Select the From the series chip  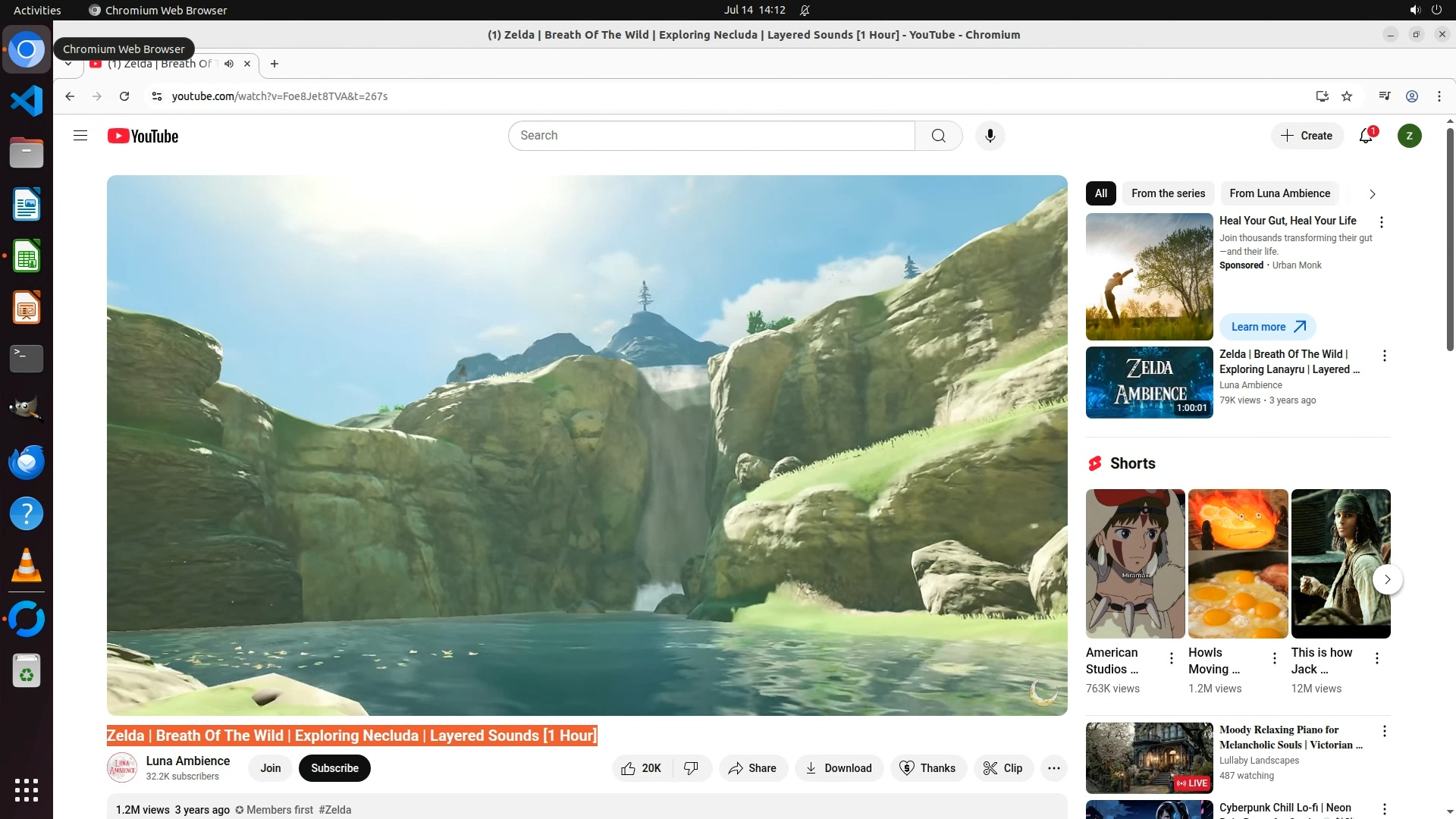[x=1168, y=193]
